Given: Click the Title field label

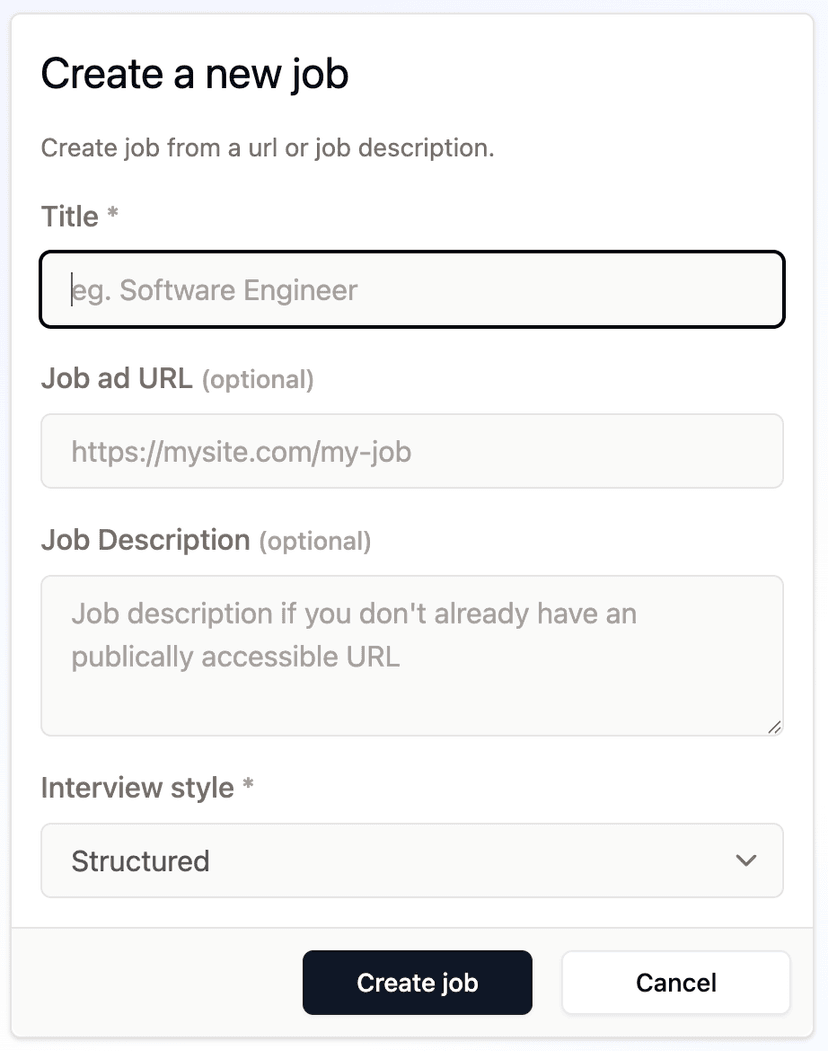Looking at the screenshot, I should (66, 216).
